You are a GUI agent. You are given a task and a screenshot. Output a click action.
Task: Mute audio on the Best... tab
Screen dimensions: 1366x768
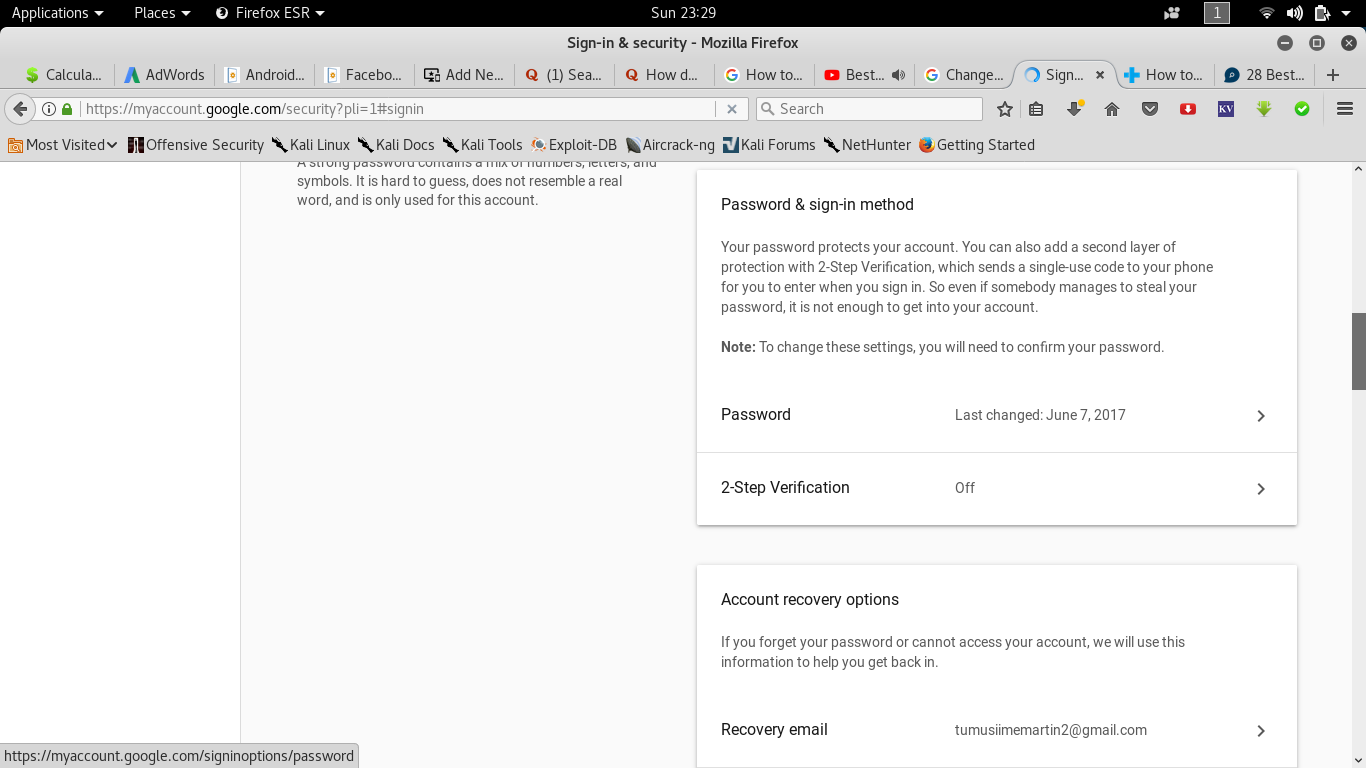[897, 74]
